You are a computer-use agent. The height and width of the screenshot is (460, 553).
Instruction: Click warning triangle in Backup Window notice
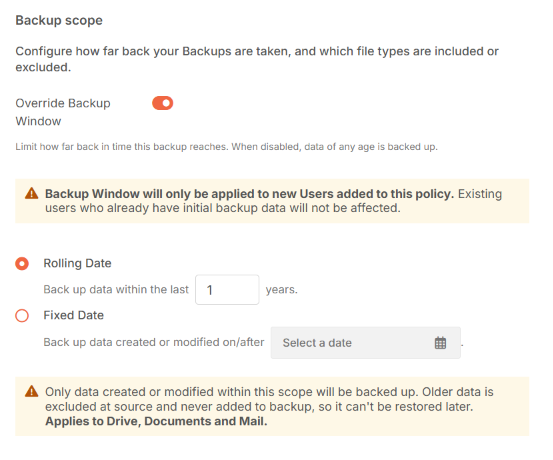coord(32,194)
